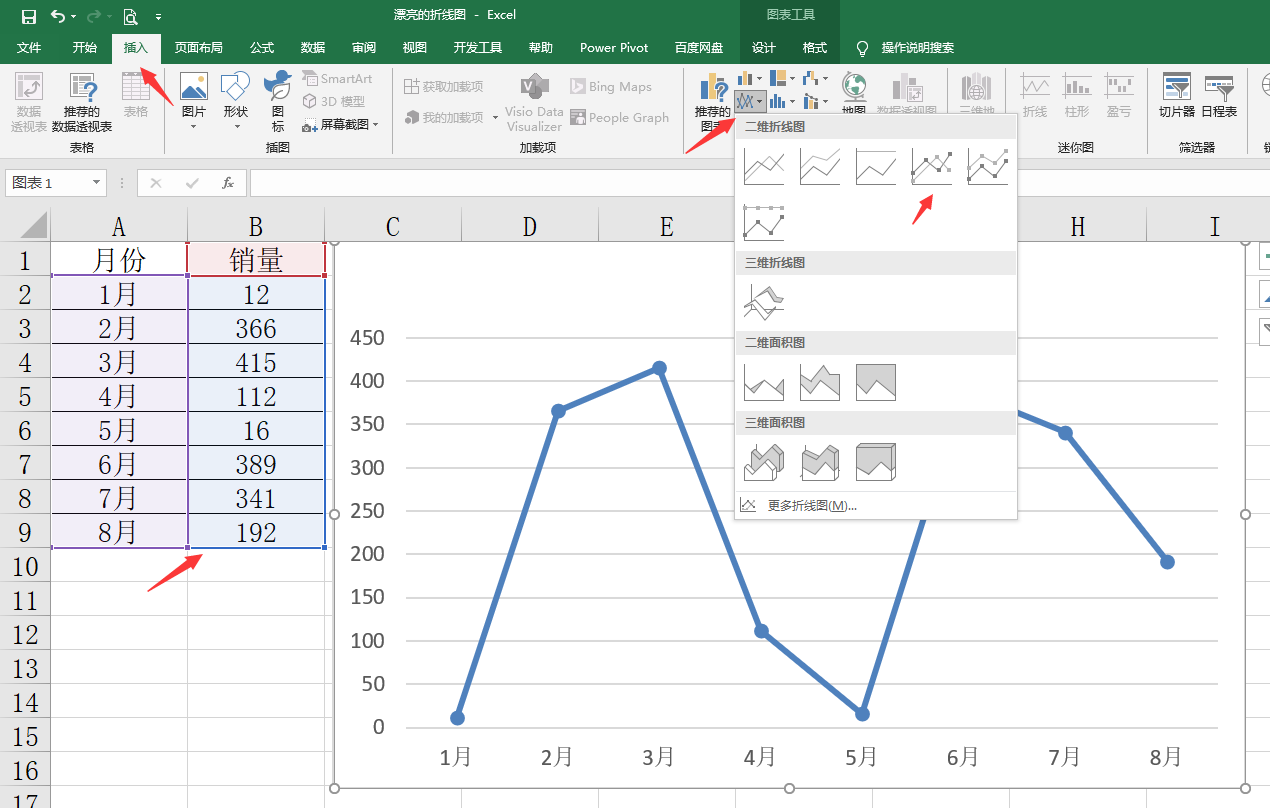Expand the Name Box dropdown showing 图表 1

point(97,183)
